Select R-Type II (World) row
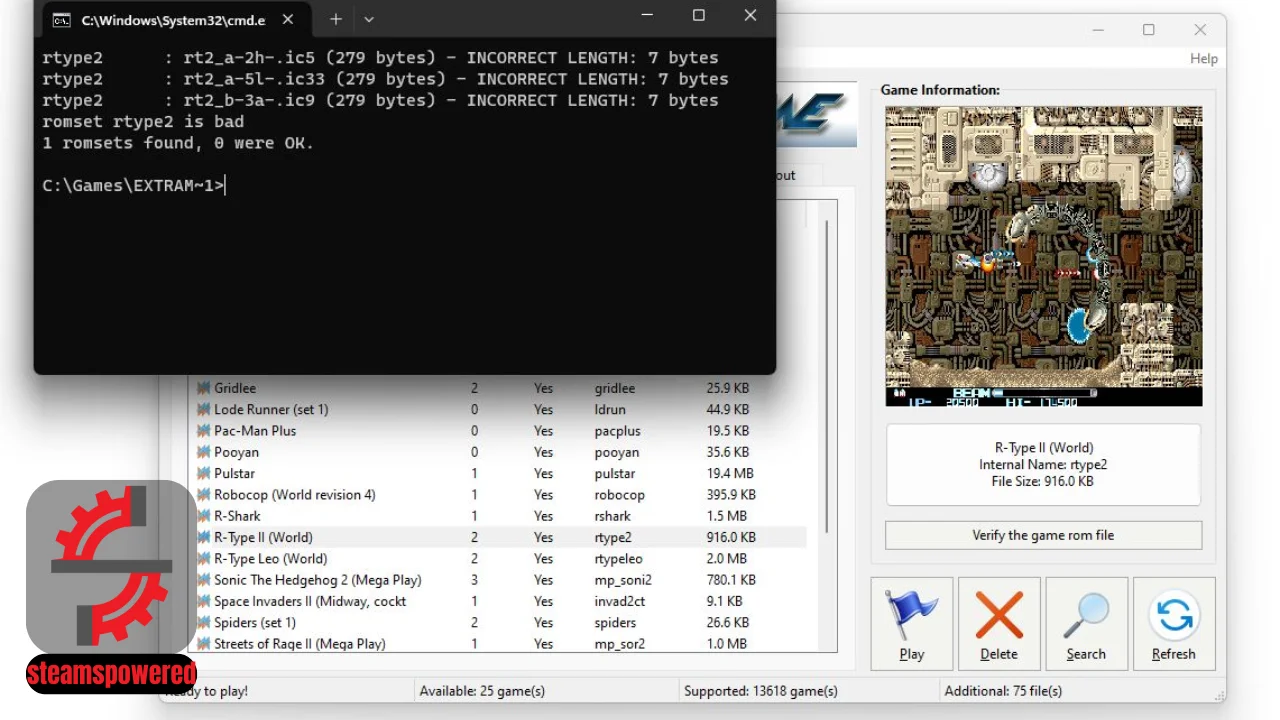The image size is (1280, 720). click(500, 537)
